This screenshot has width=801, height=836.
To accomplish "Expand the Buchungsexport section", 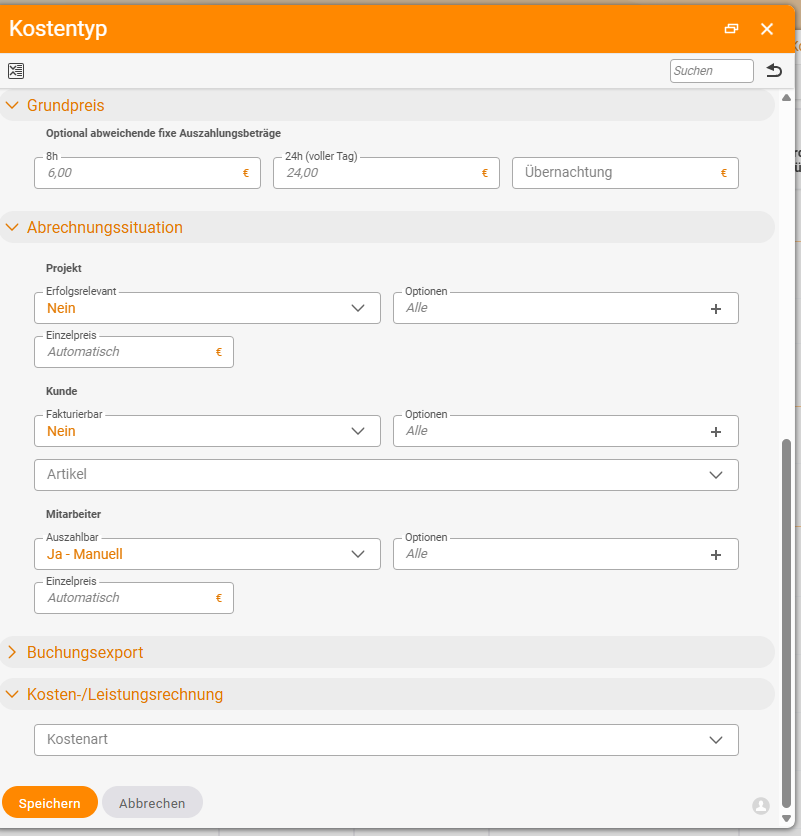I will point(12,652).
